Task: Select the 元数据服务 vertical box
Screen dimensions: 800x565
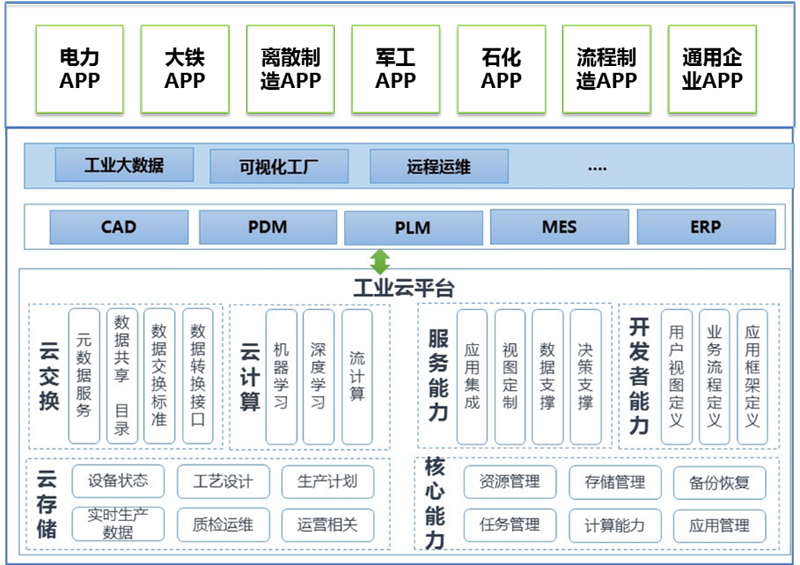Action: pyautogui.click(x=84, y=376)
